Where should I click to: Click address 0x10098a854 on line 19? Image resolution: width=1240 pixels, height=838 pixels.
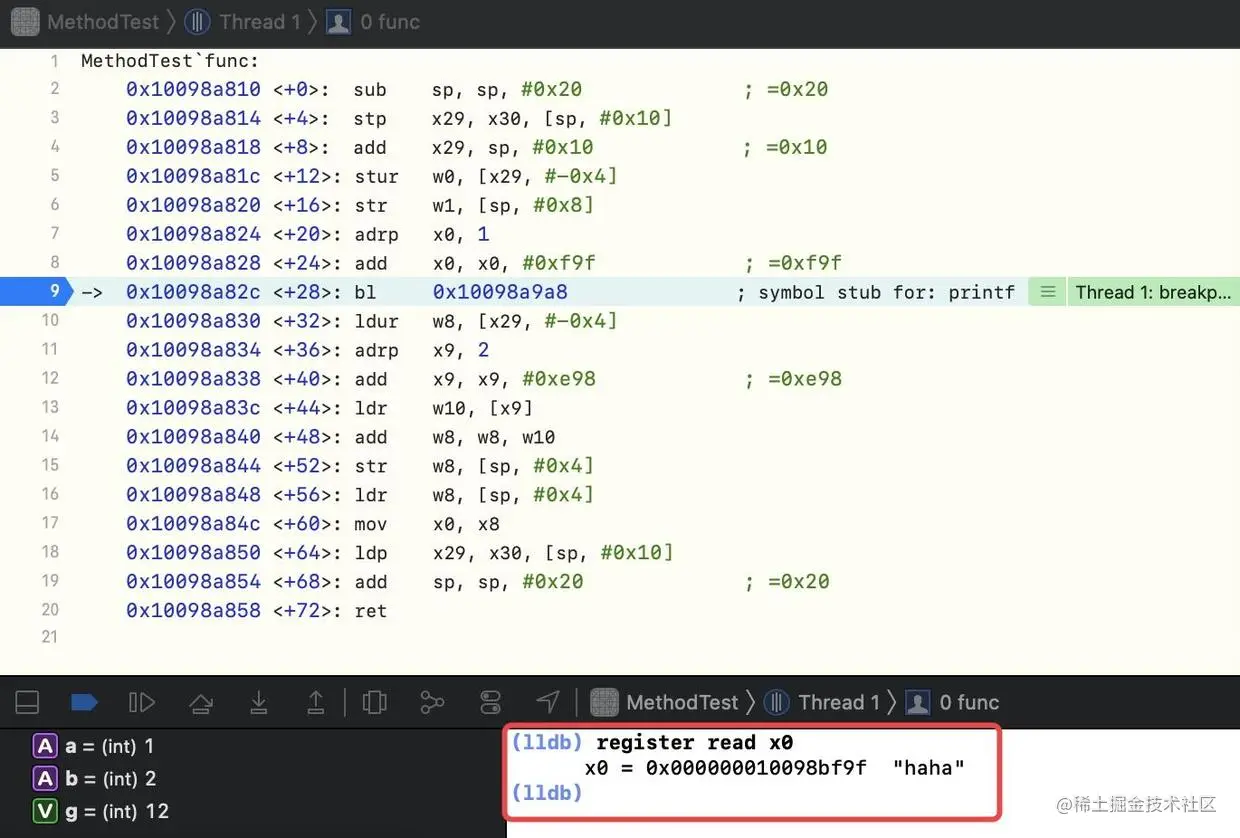[193, 582]
